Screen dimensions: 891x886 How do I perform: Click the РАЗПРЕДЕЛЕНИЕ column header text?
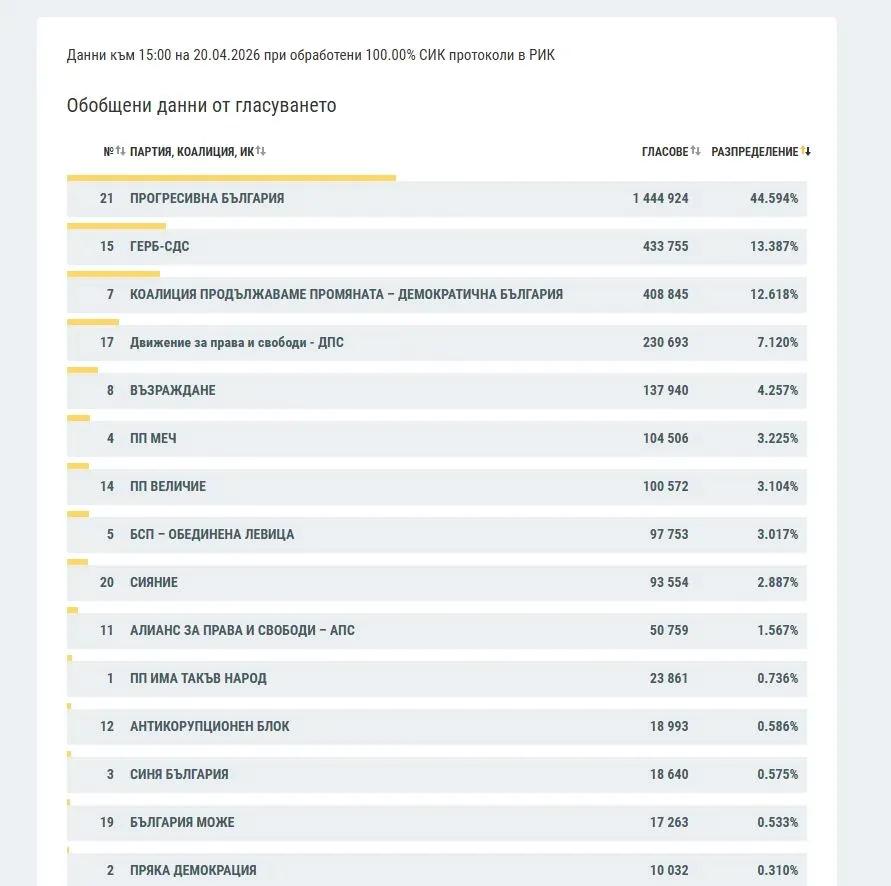pos(754,152)
